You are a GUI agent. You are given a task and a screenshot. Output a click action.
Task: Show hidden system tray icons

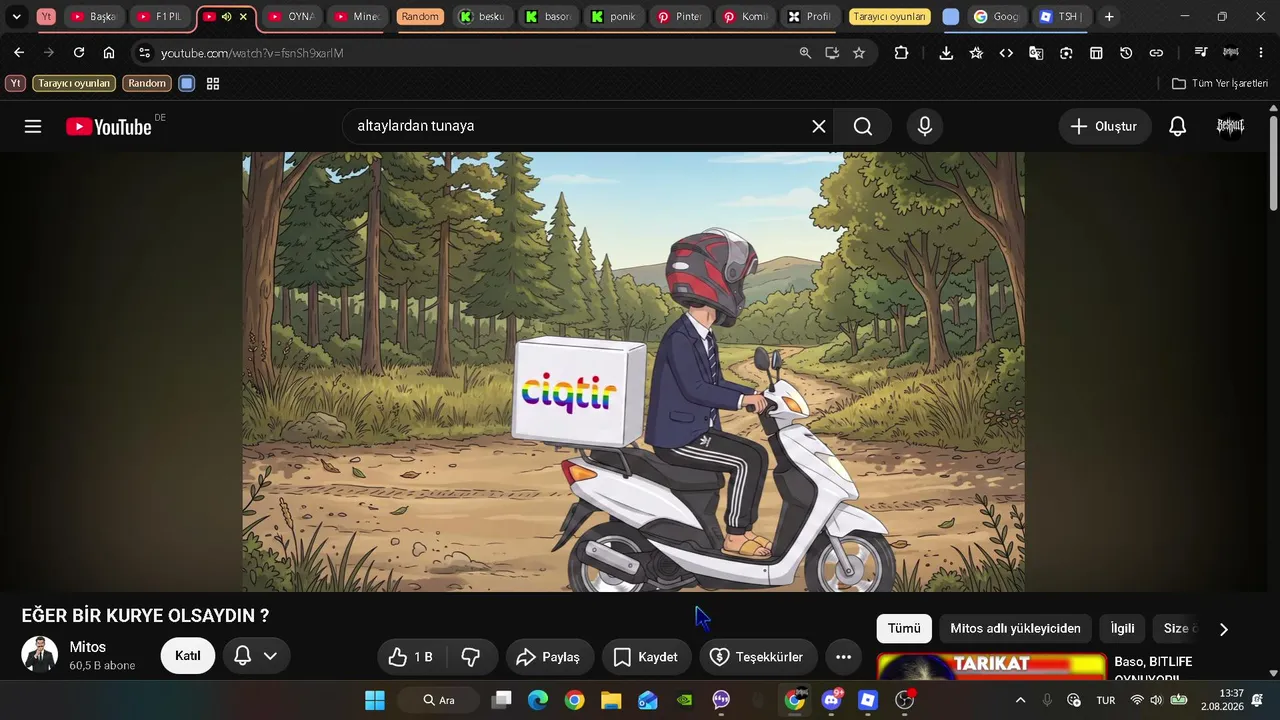point(1020,700)
